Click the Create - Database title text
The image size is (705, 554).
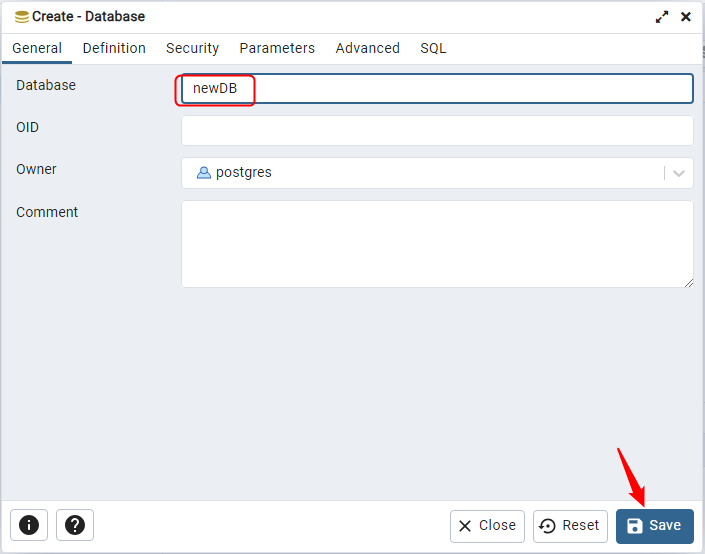[x=89, y=17]
